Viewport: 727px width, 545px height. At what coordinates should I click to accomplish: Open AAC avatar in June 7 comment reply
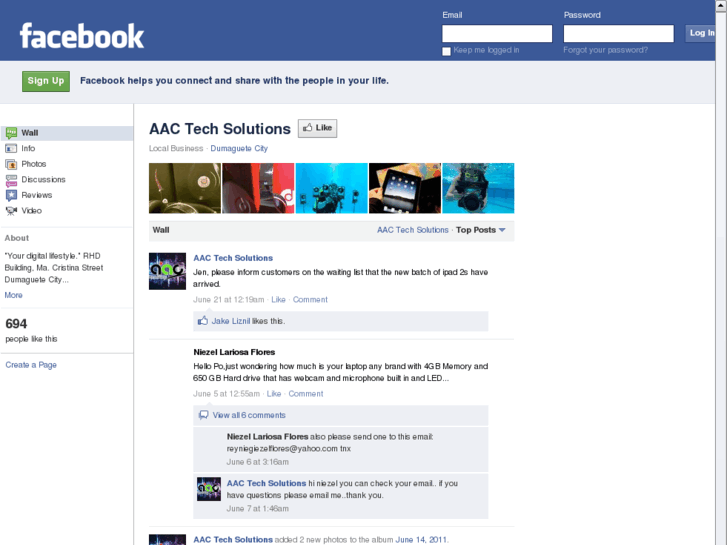click(209, 489)
